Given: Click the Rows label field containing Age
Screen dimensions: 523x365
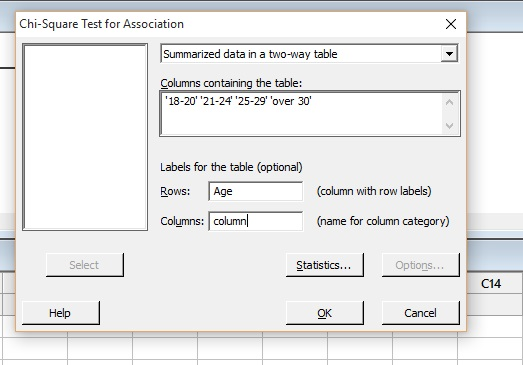Looking at the screenshot, I should coord(255,191).
